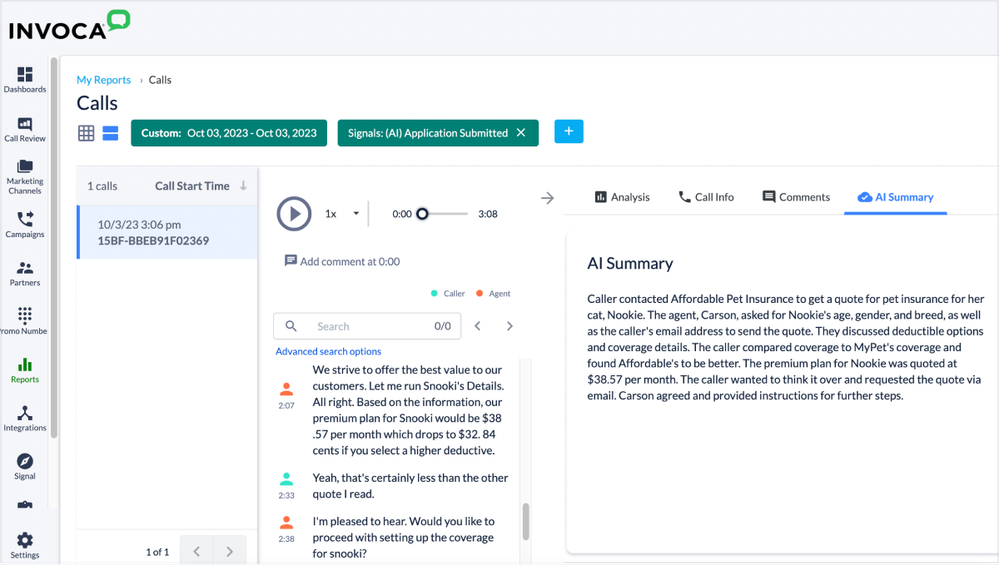Switch to table grid view
The height and width of the screenshot is (565, 999).
tap(87, 133)
